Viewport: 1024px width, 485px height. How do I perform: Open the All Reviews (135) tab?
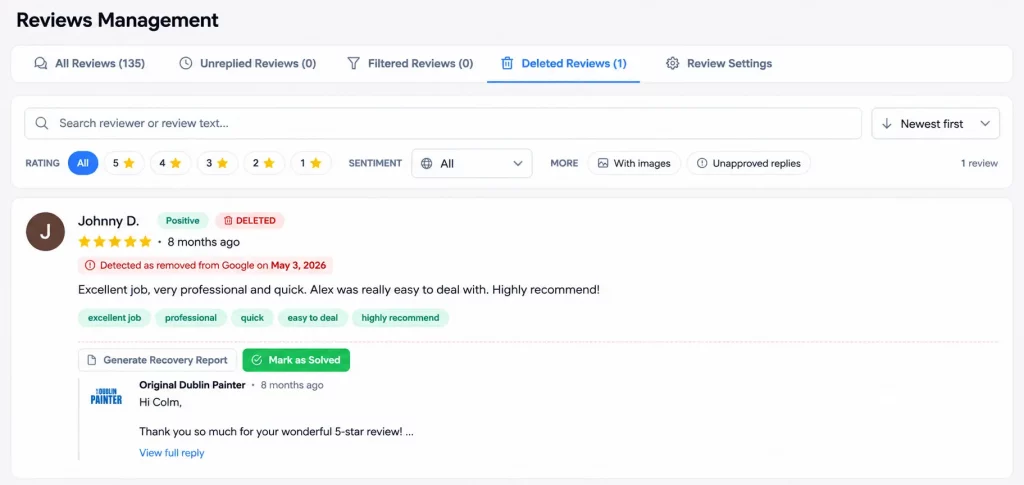tap(89, 63)
